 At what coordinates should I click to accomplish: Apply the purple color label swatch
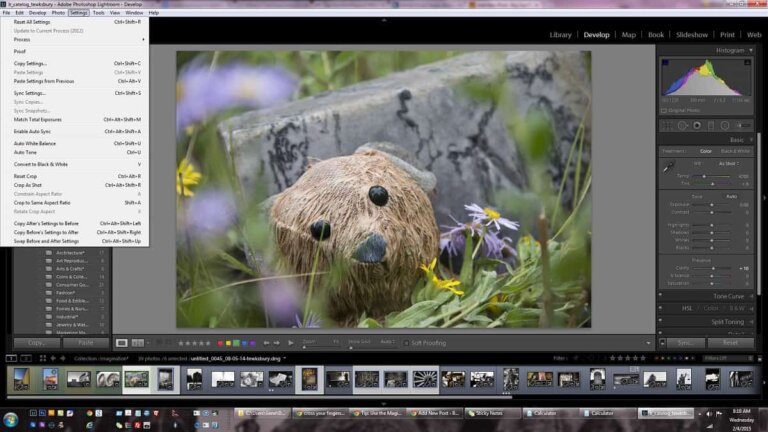pyautogui.click(x=252, y=343)
